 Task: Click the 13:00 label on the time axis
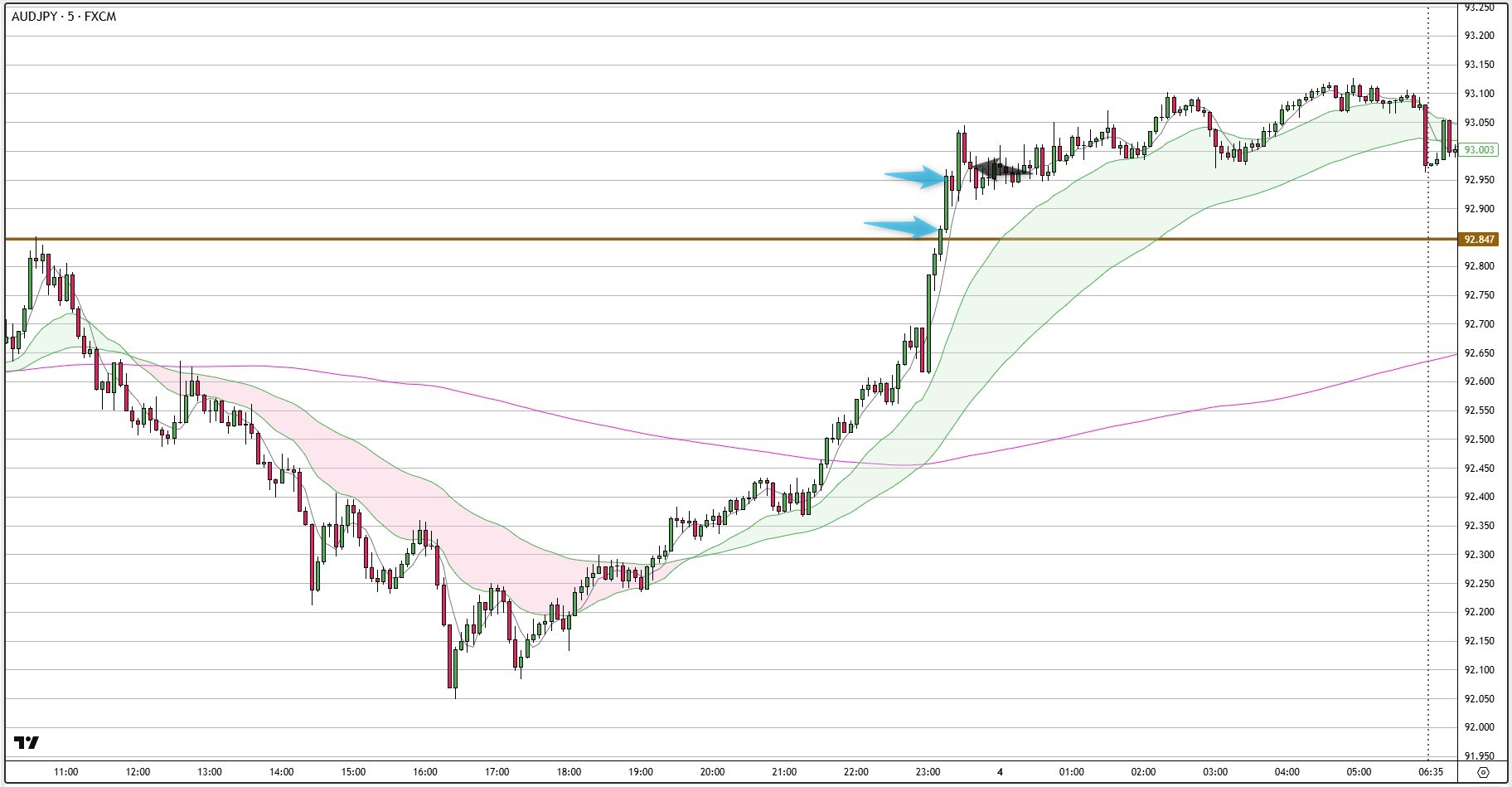210,772
